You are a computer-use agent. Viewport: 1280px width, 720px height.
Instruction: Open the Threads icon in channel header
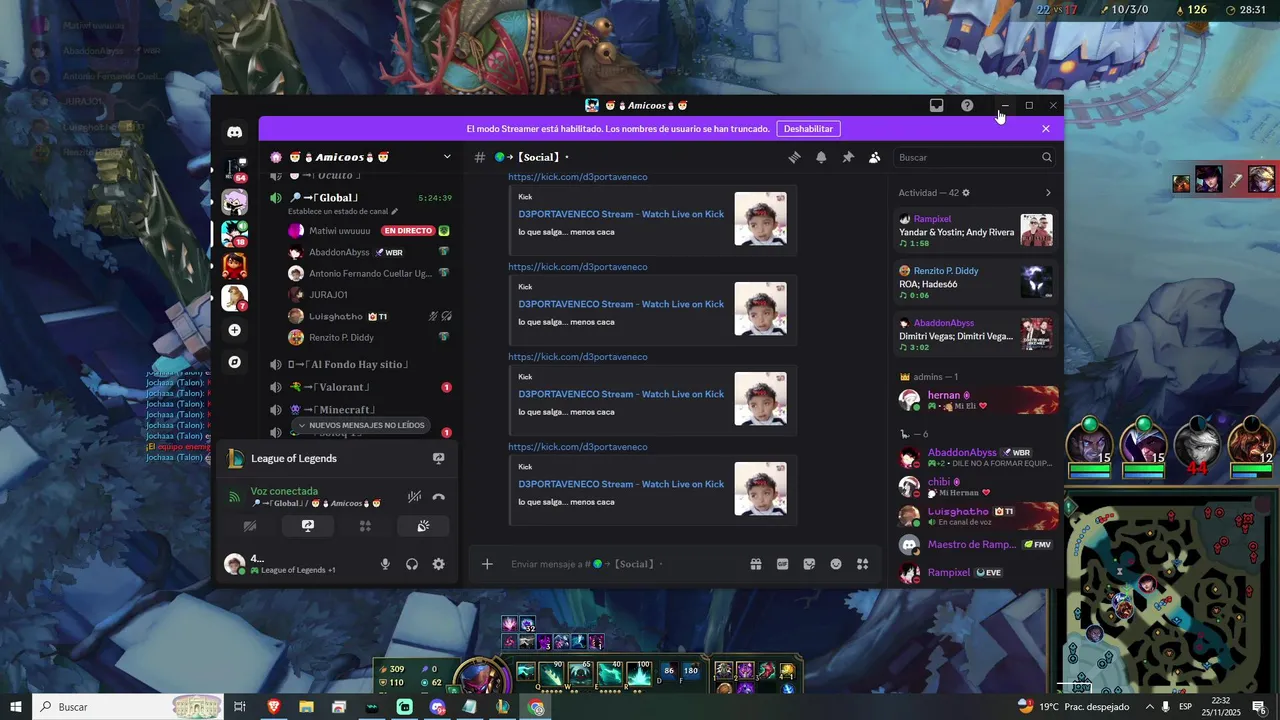tap(795, 157)
